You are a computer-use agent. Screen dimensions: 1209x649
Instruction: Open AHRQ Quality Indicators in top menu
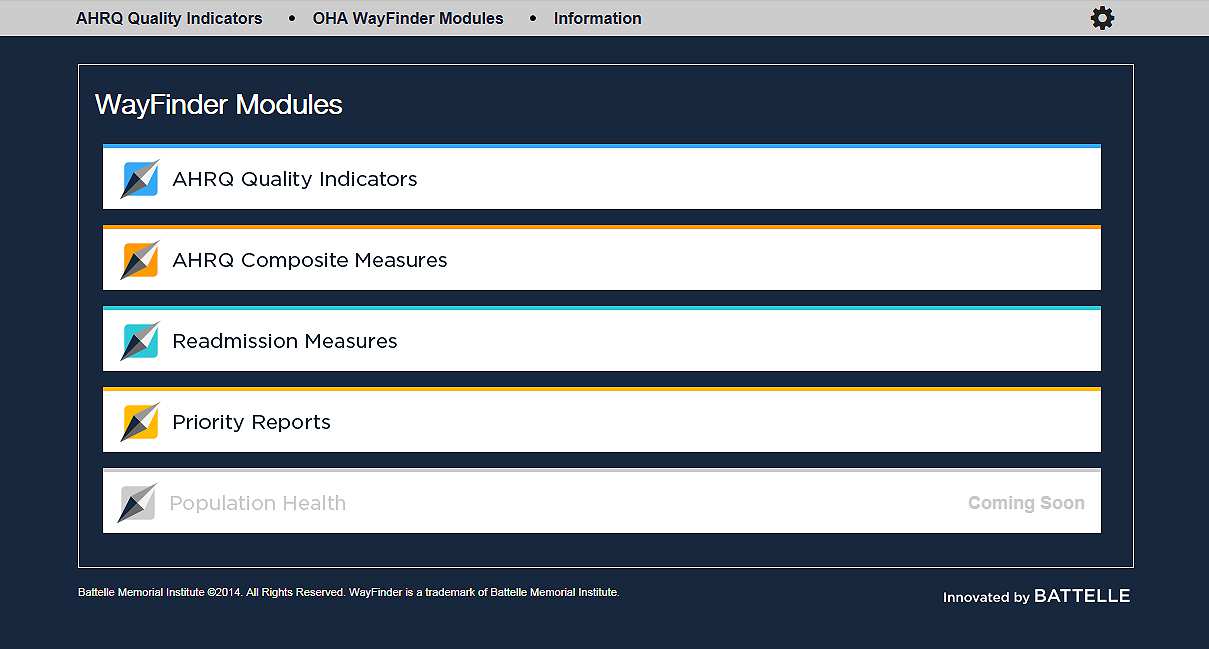[x=169, y=18]
